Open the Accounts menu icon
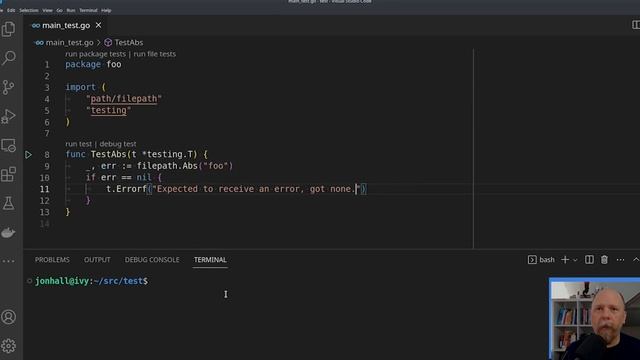Image resolution: width=640 pixels, height=360 pixels. pos(8,317)
